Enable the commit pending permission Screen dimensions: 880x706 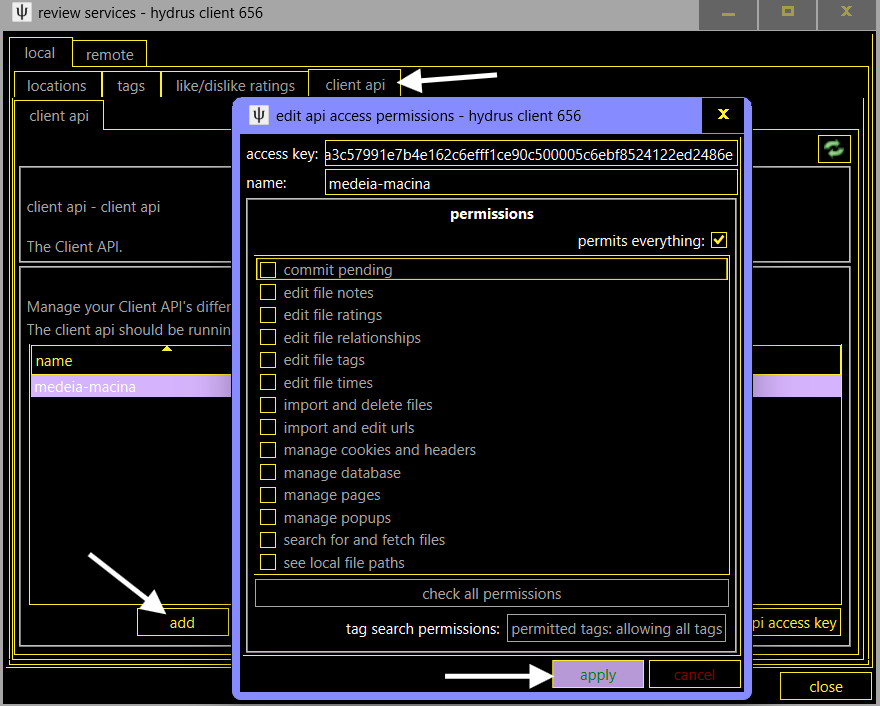click(268, 270)
